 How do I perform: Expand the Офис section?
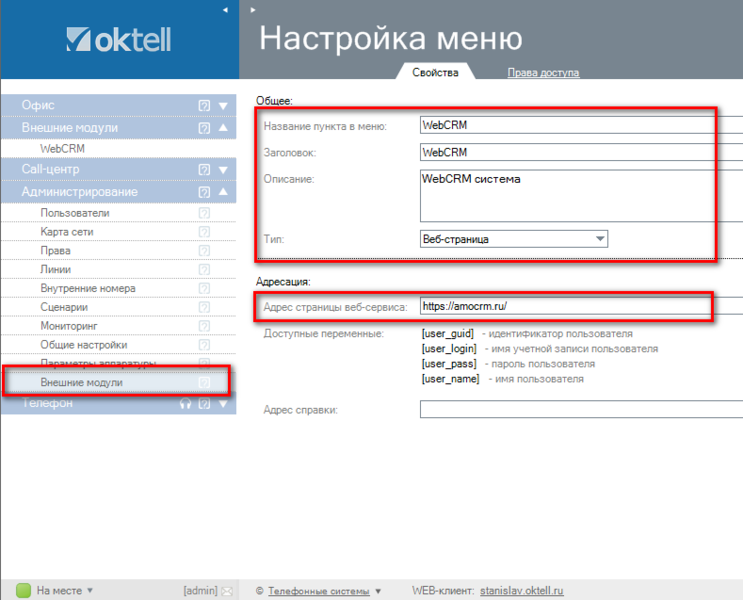pos(224,105)
